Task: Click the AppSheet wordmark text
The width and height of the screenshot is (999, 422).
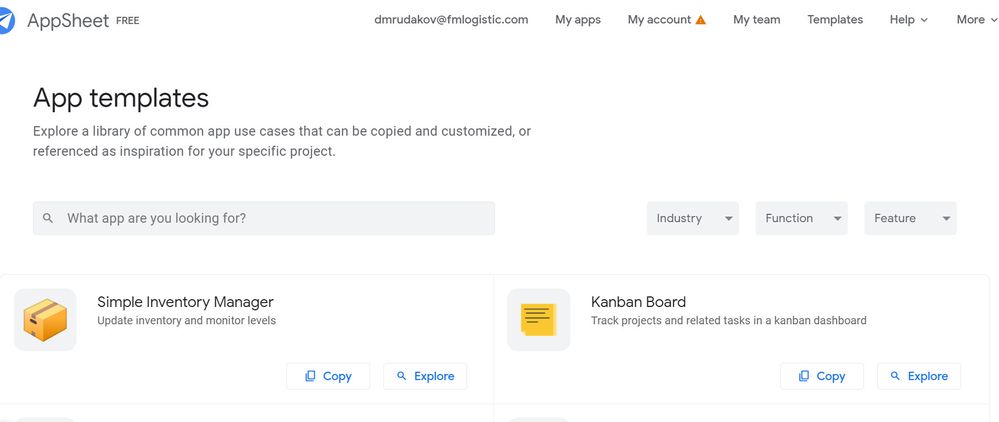Action: (x=68, y=20)
